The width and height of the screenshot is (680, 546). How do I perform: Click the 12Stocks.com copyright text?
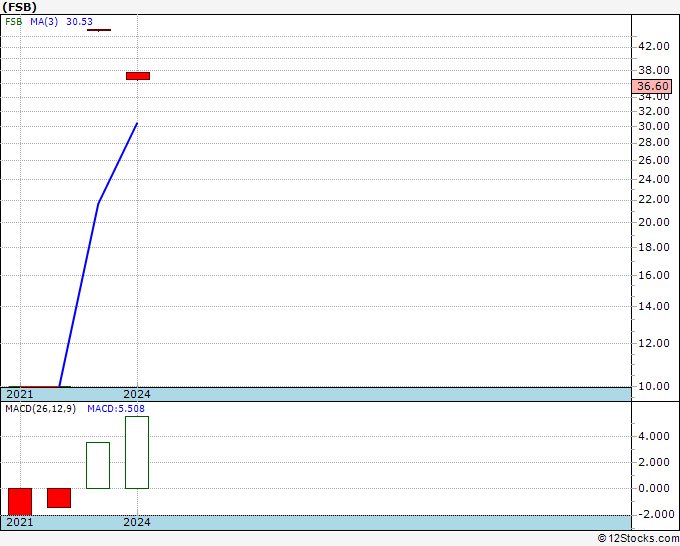[638, 539]
